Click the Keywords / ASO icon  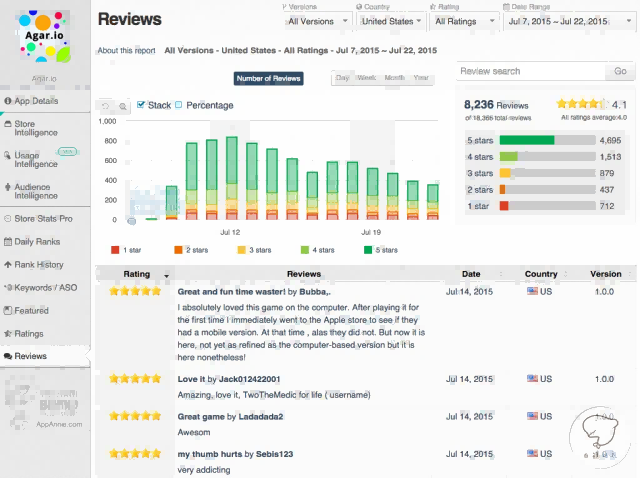(8, 287)
